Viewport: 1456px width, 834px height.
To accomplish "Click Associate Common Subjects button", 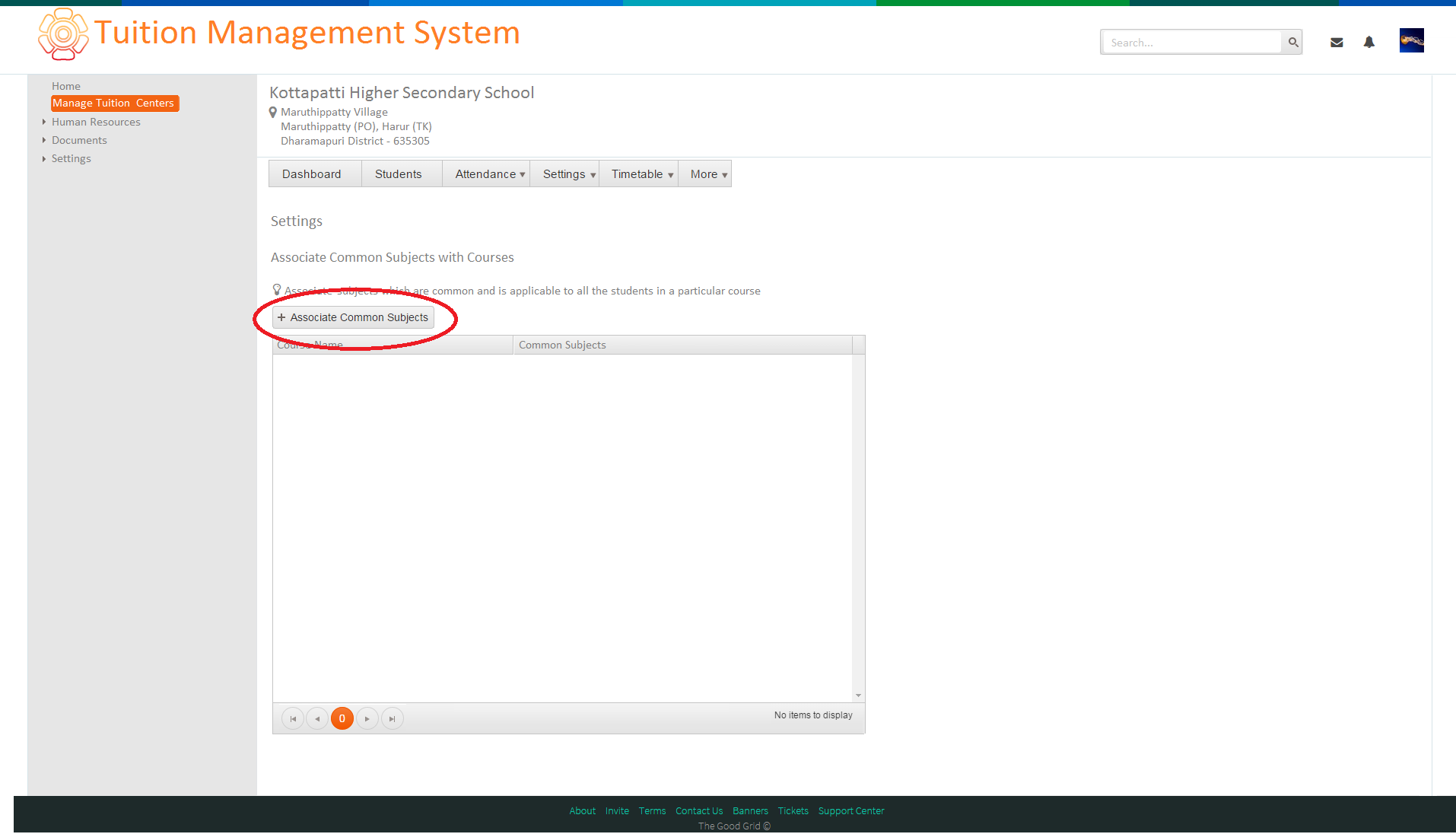I will (x=354, y=317).
